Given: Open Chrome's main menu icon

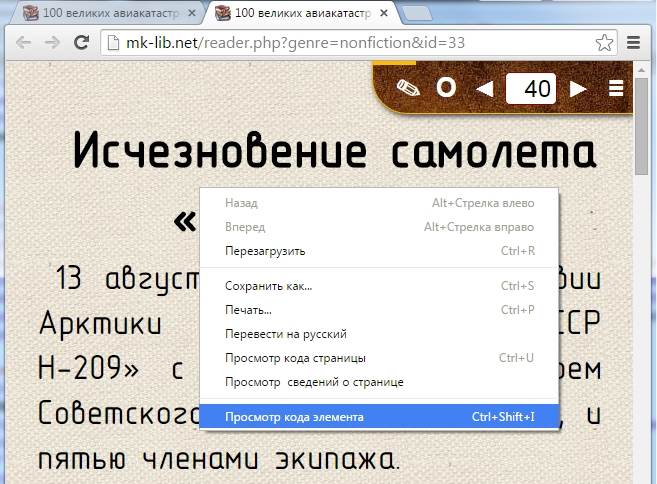Looking at the screenshot, I should point(633,42).
